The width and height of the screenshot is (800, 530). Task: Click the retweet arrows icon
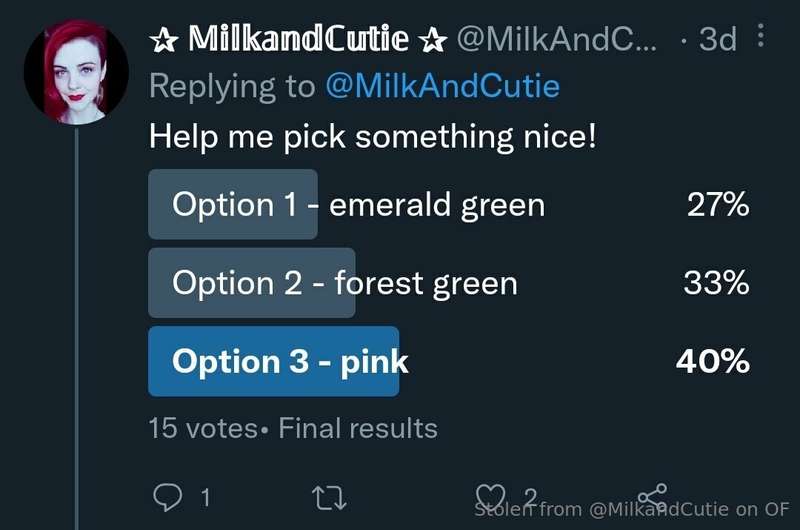coord(329,498)
